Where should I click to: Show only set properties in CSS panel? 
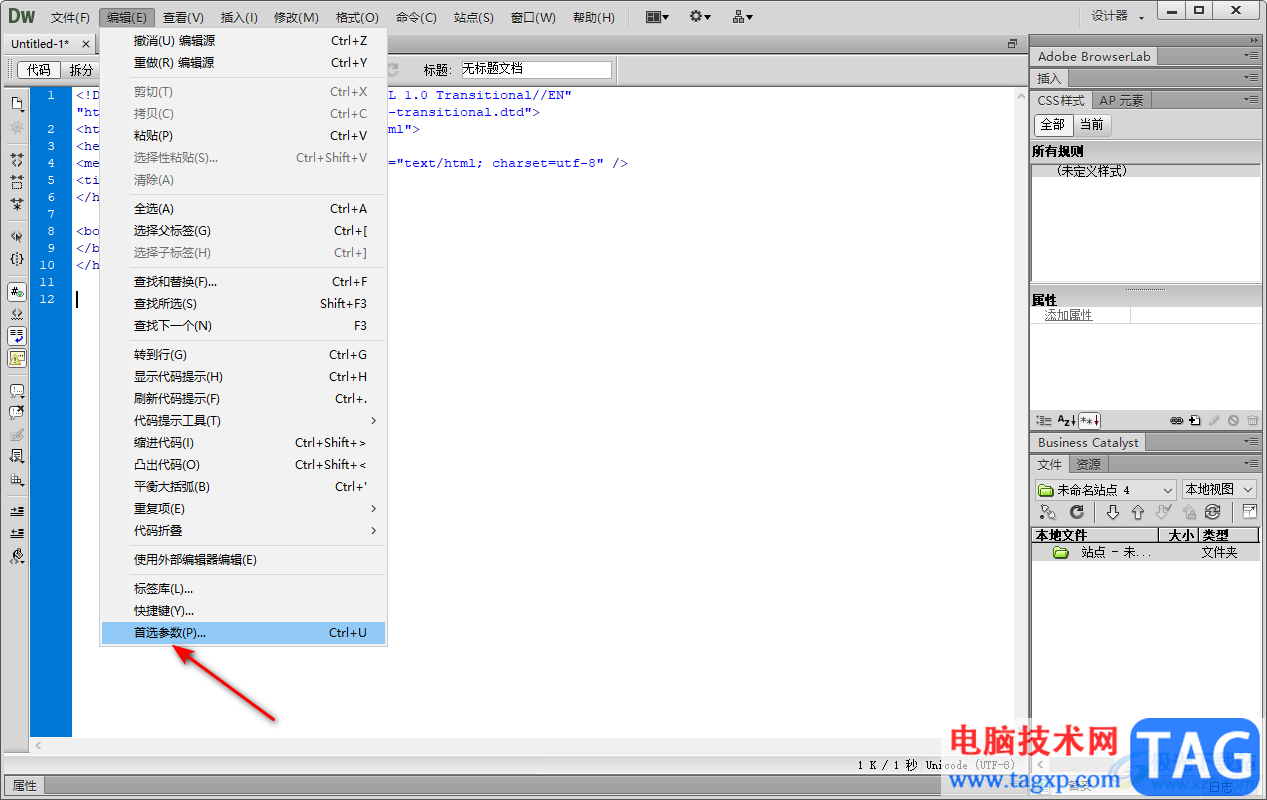pyautogui.click(x=1090, y=421)
